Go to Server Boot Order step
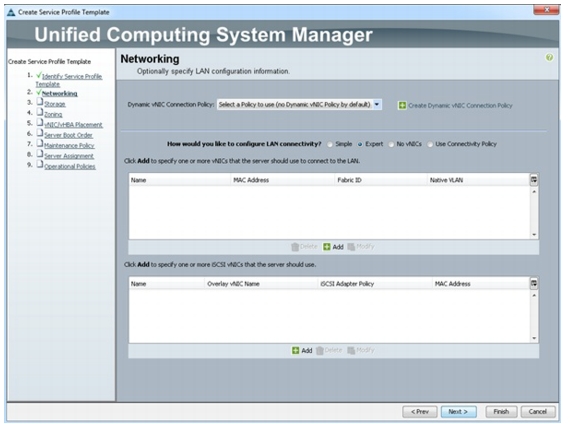 tap(68, 135)
